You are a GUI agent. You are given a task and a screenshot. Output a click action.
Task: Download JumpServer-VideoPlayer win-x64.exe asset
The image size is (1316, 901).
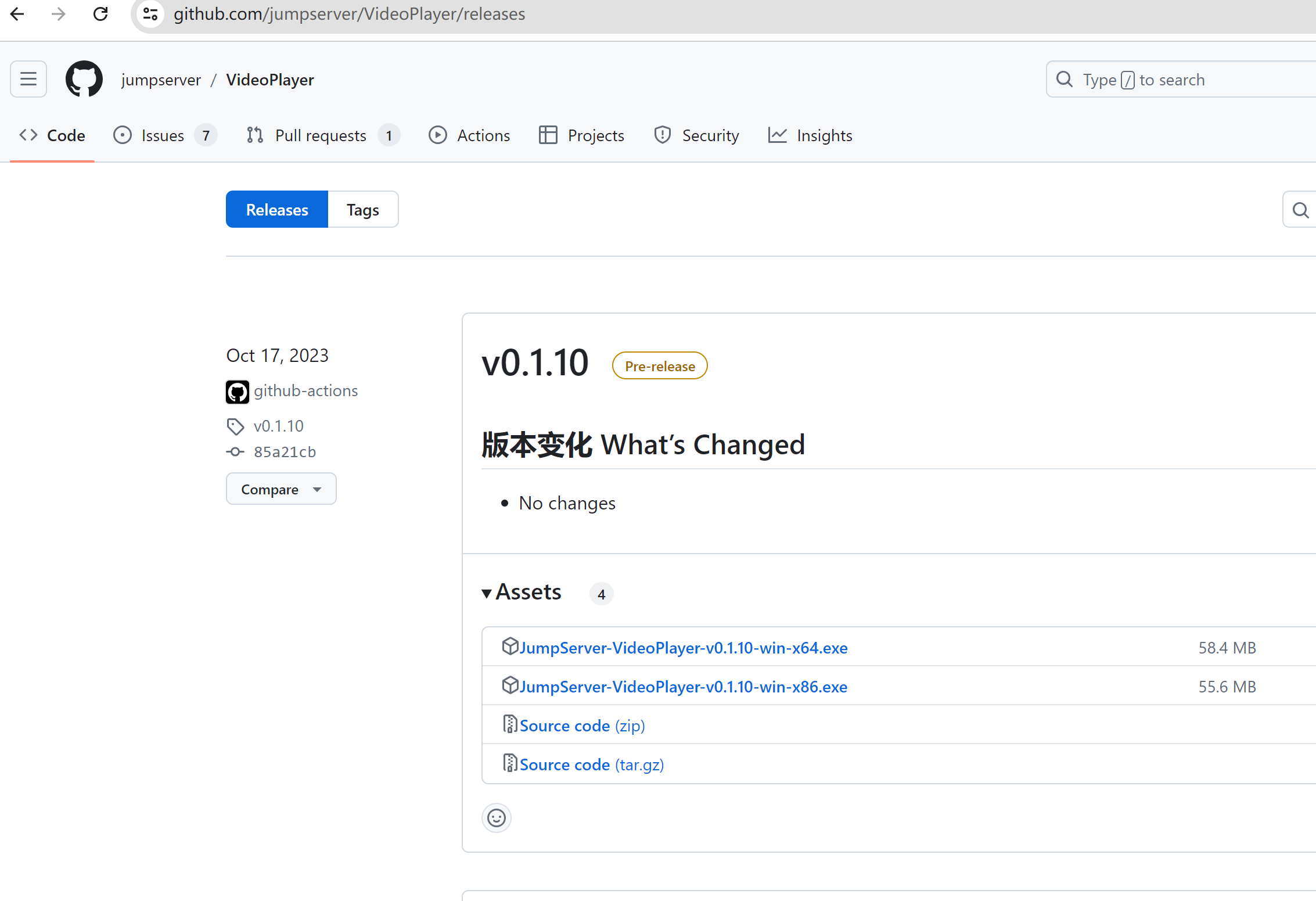683,648
